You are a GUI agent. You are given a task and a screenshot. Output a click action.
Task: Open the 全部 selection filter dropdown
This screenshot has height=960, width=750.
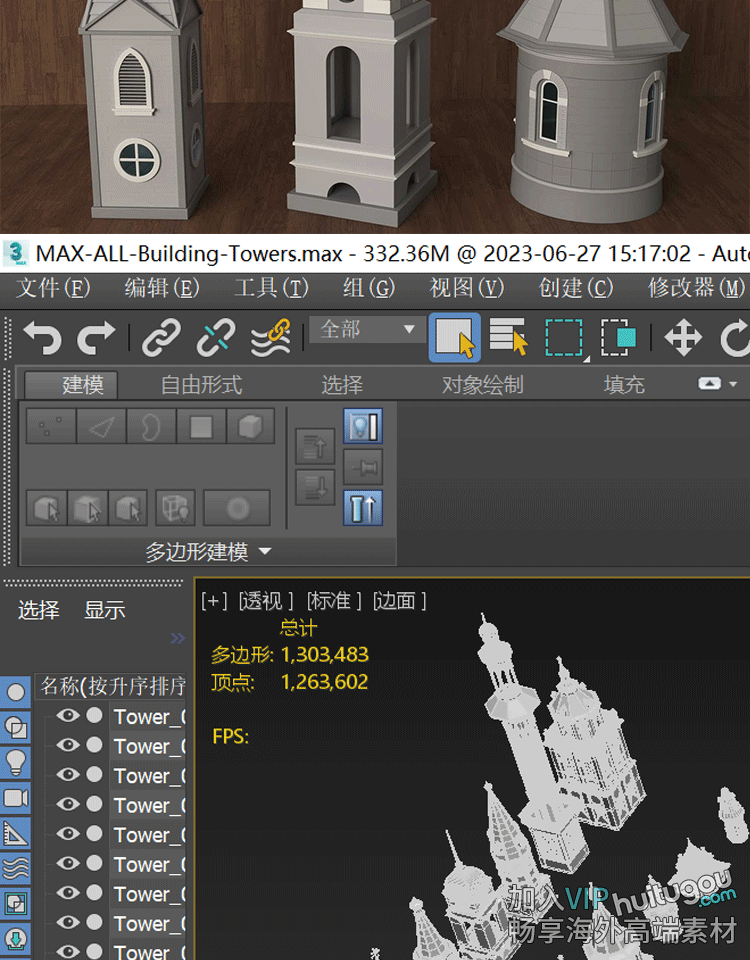pos(366,329)
